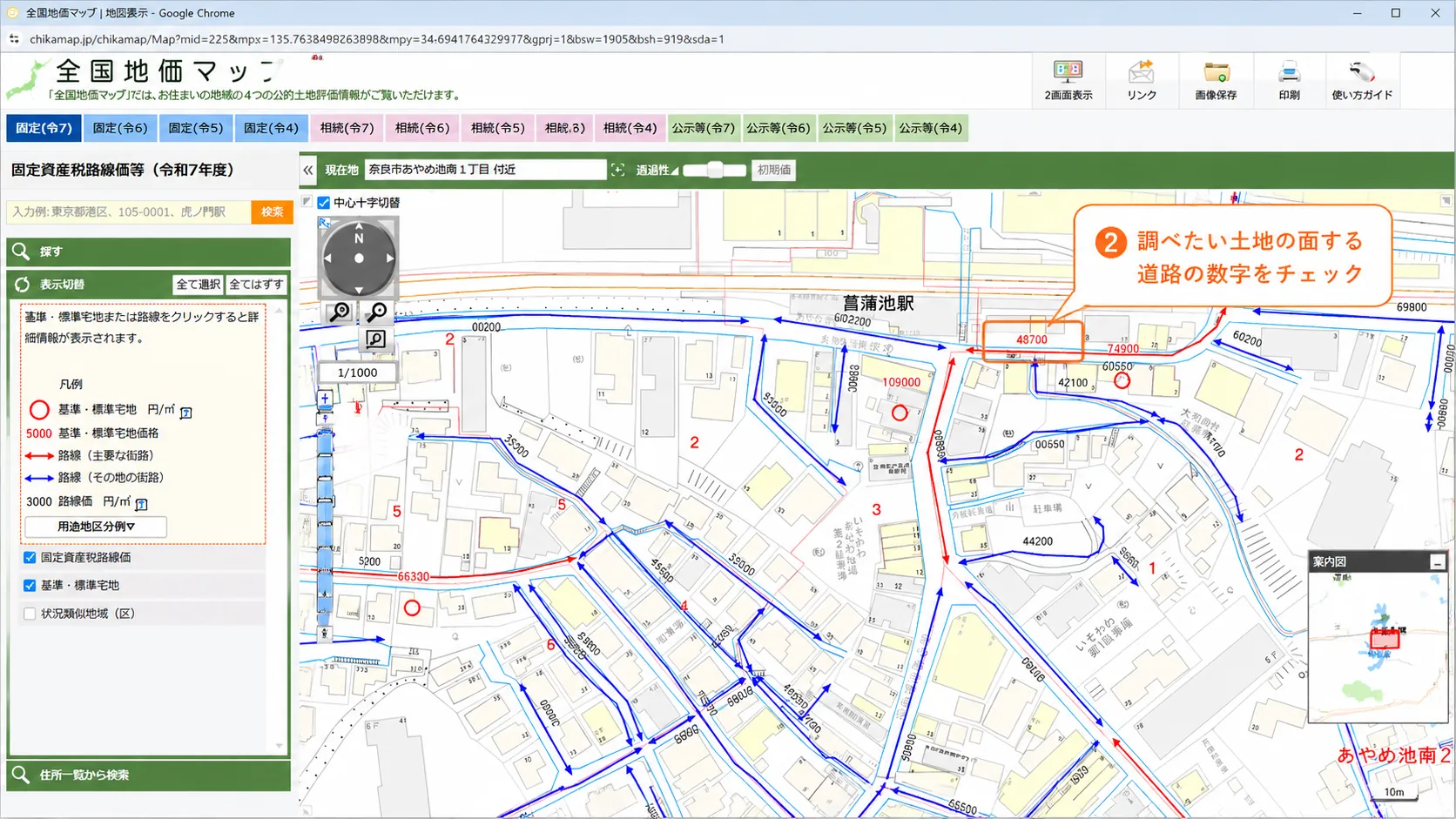Click the plus button on zoom slider
Viewport: 1456px width, 819px height.
tap(325, 399)
